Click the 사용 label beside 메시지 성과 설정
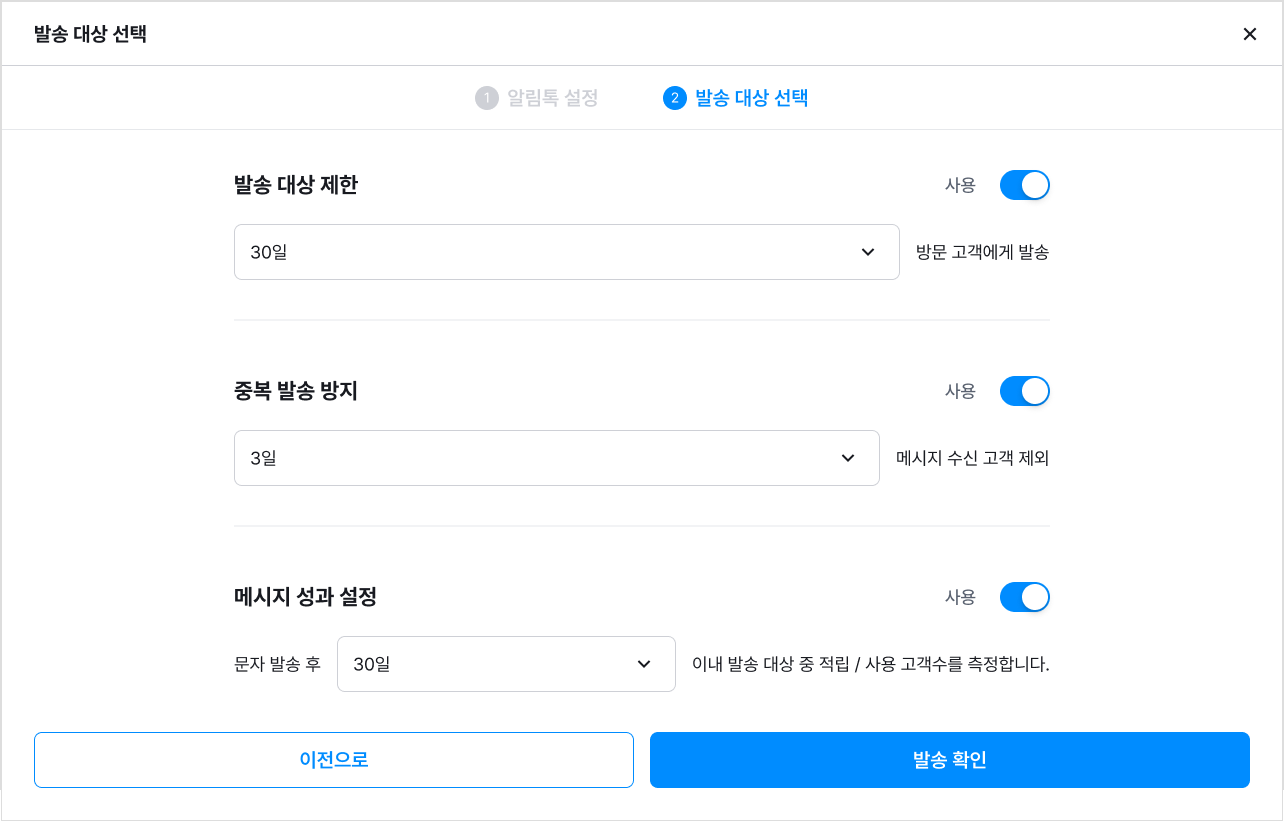Image resolution: width=1284 pixels, height=821 pixels. pos(960,597)
